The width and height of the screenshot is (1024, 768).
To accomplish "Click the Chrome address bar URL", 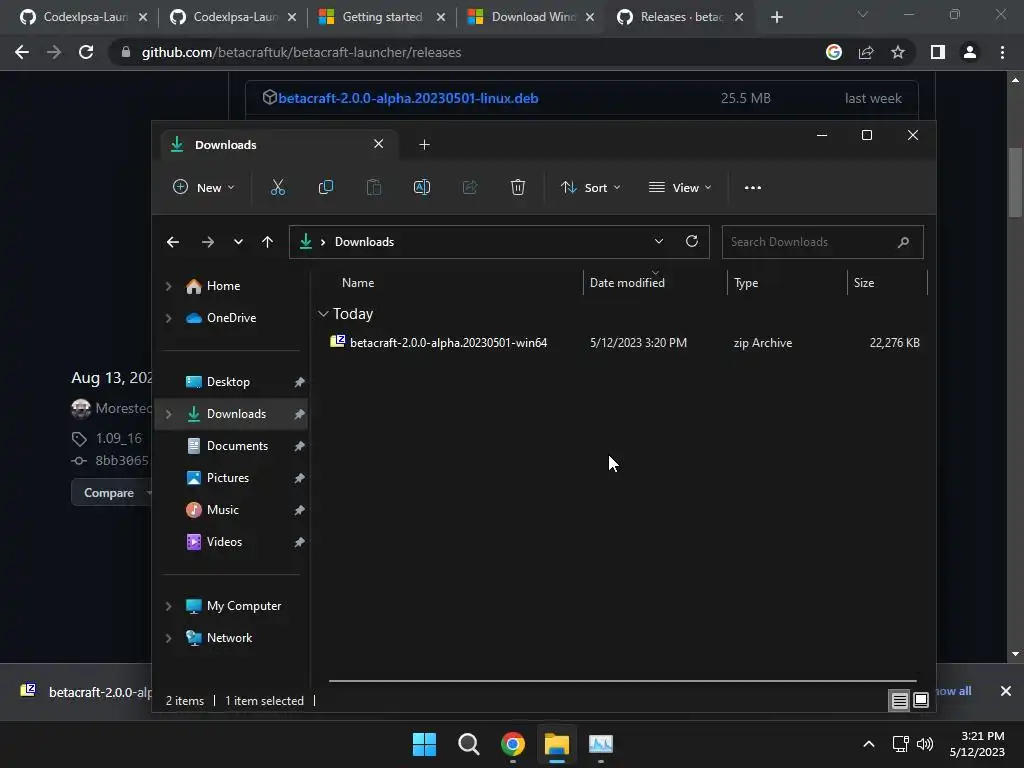I will [x=302, y=52].
